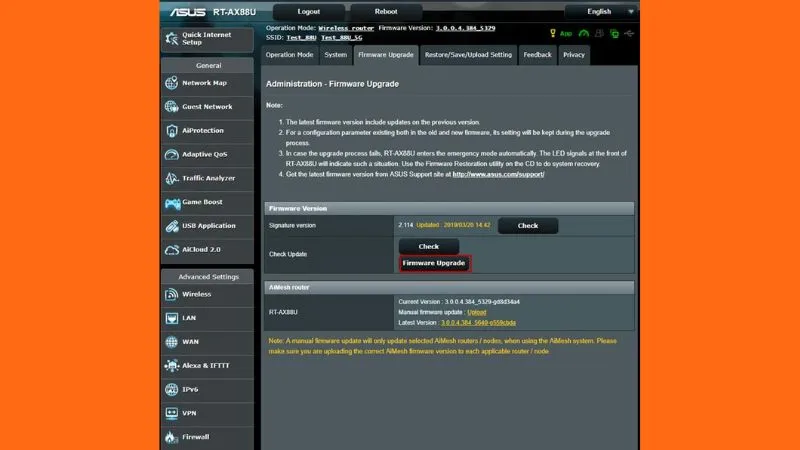This screenshot has width=800, height=450.
Task: Open LAN advanced settings
Action: click(207, 318)
